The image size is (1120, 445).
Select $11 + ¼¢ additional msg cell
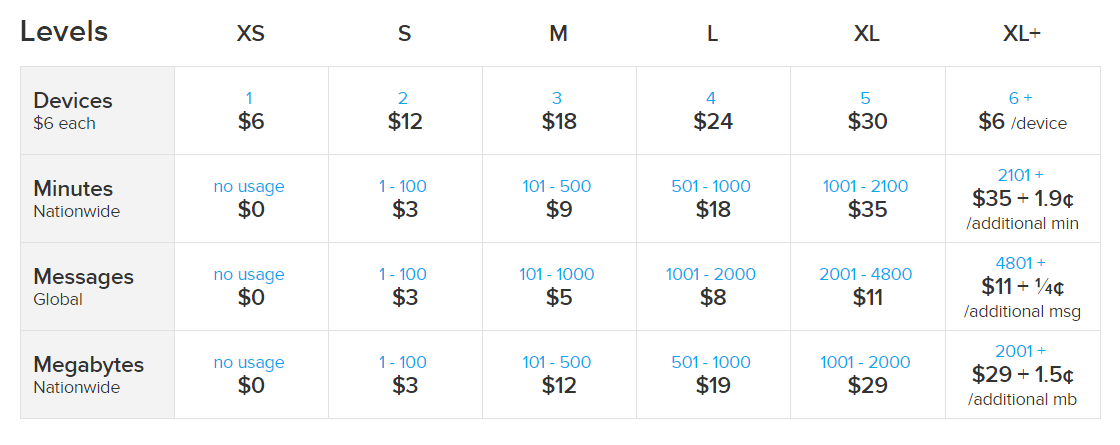click(x=1023, y=286)
